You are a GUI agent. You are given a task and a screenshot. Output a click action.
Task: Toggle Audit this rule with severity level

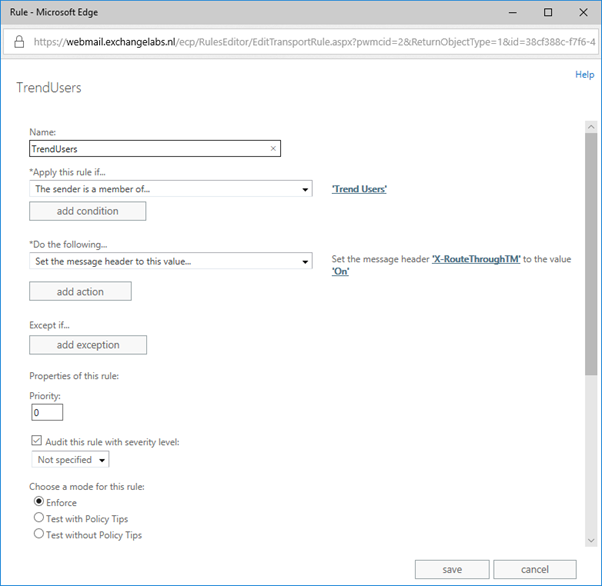[38, 441]
